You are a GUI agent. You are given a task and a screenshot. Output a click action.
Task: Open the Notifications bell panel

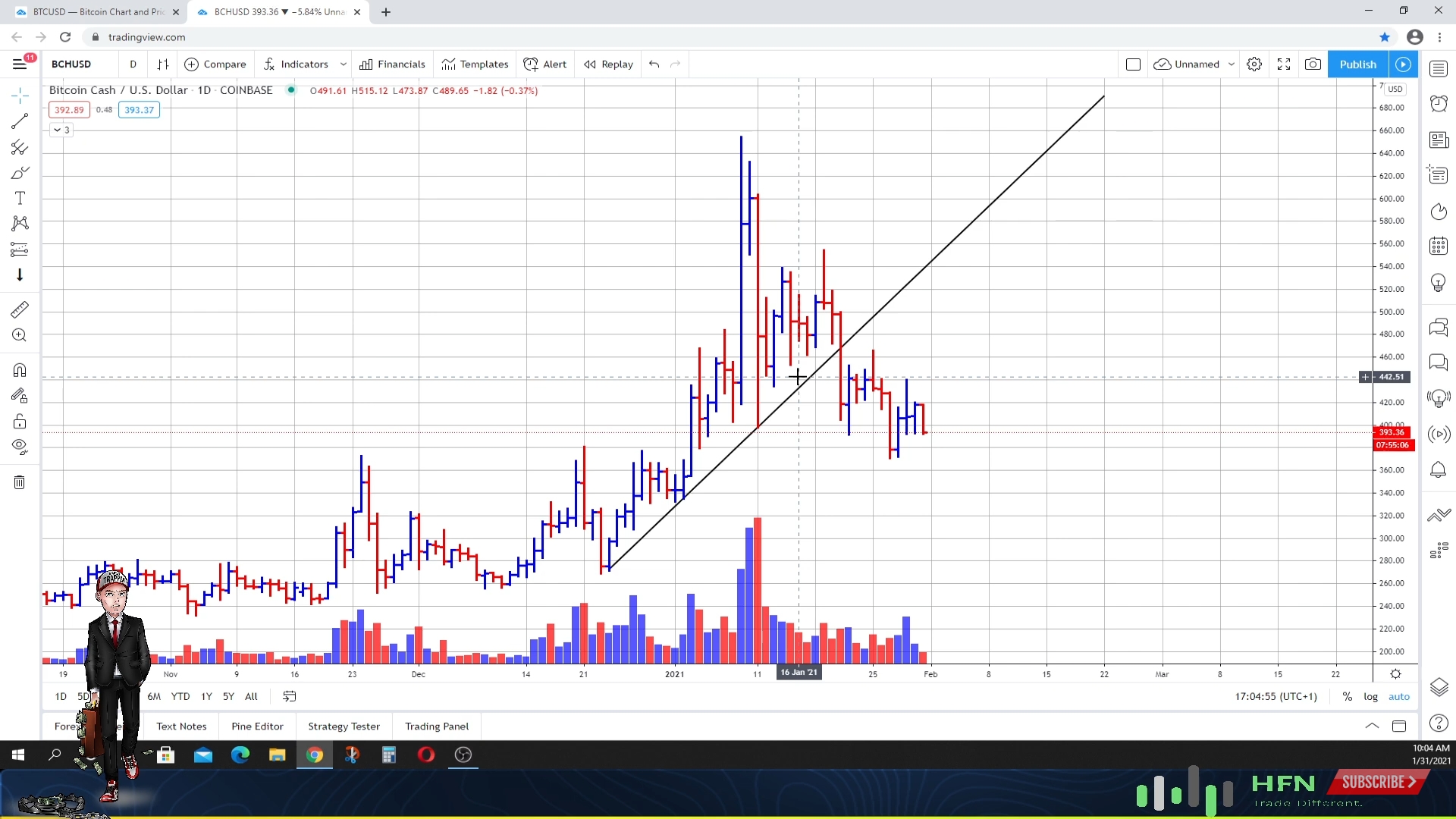pos(1439,470)
